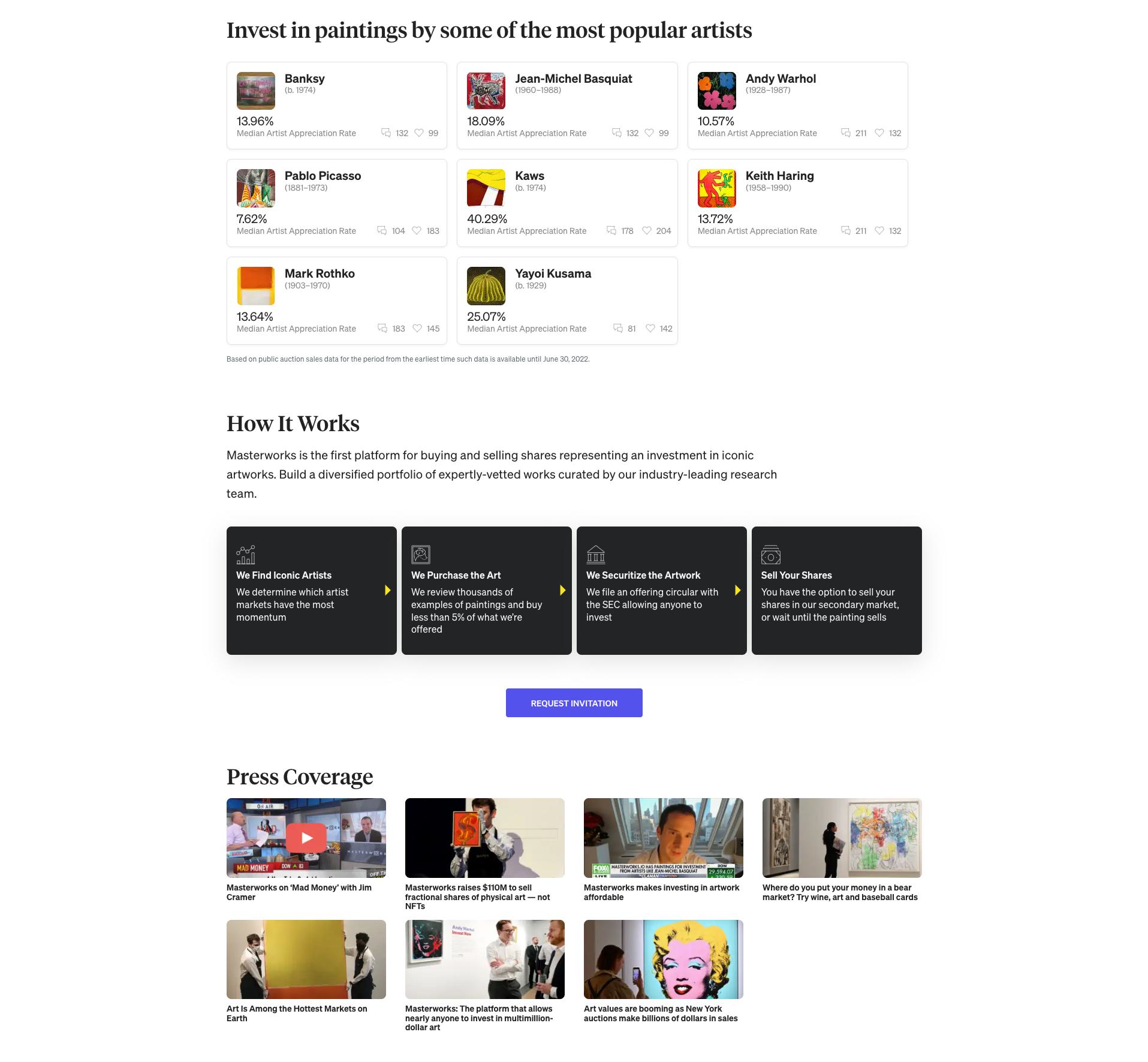Click yellow arrow after We Securitize the Artwork

[738, 590]
